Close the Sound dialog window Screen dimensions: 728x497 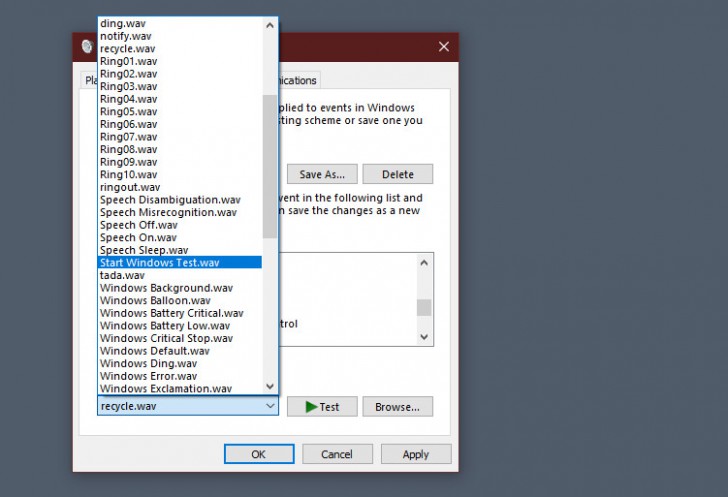click(x=444, y=46)
